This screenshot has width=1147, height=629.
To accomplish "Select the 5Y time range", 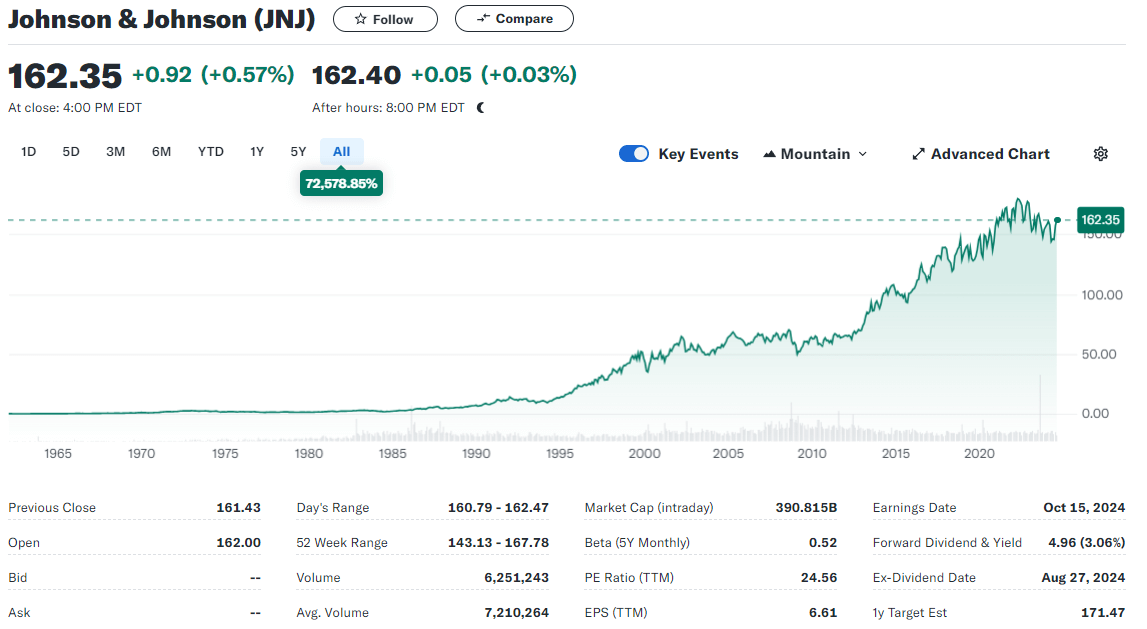I will [298, 152].
